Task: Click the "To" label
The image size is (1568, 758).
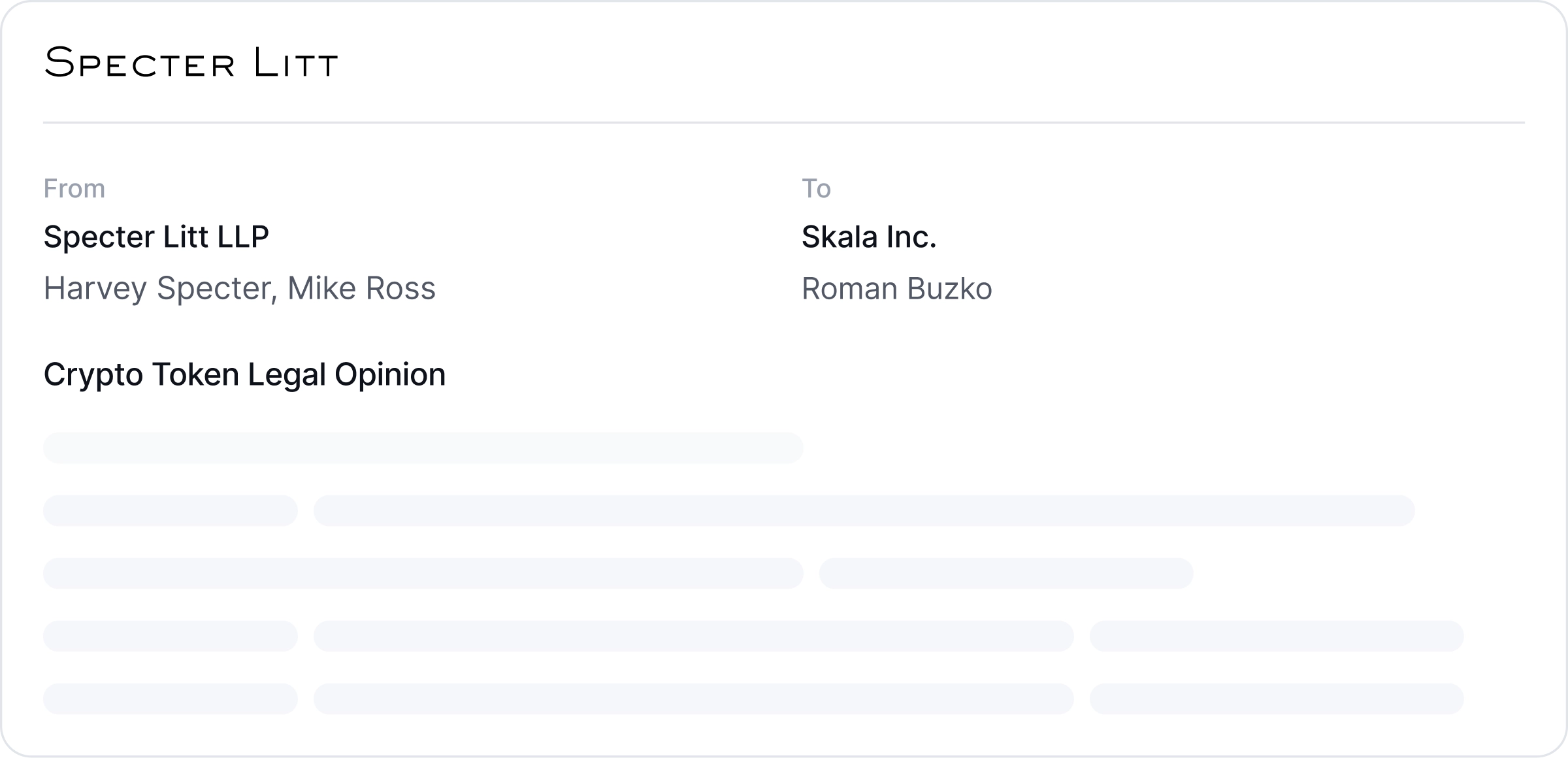Action: pos(816,188)
